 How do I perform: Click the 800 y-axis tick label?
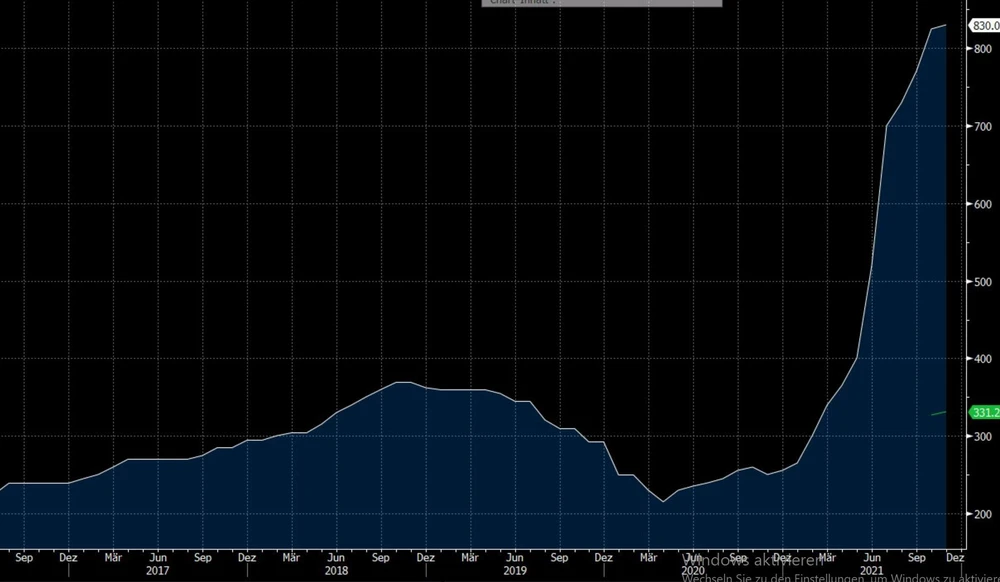click(x=984, y=48)
